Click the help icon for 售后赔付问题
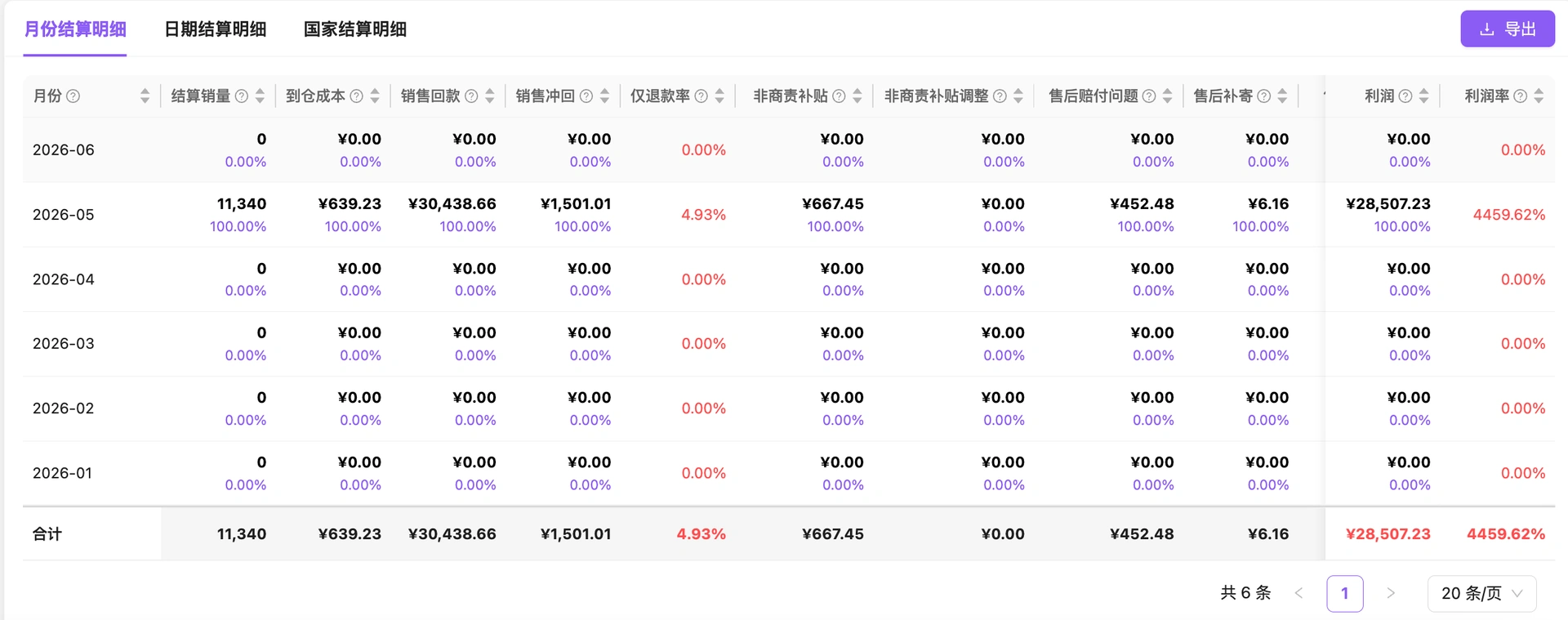The width and height of the screenshot is (1568, 620). pyautogui.click(x=1149, y=96)
